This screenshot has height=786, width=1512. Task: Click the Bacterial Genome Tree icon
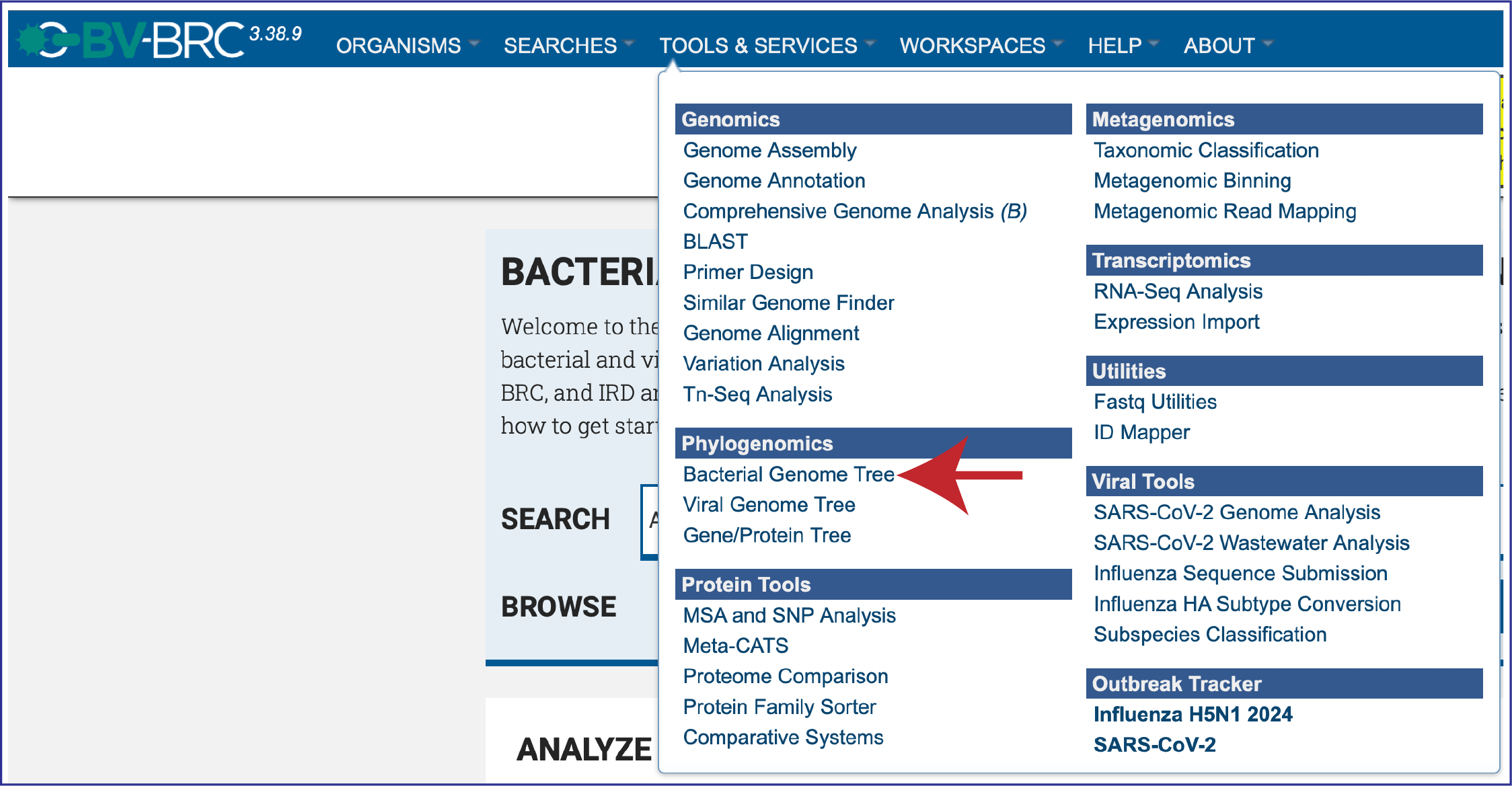tap(789, 474)
